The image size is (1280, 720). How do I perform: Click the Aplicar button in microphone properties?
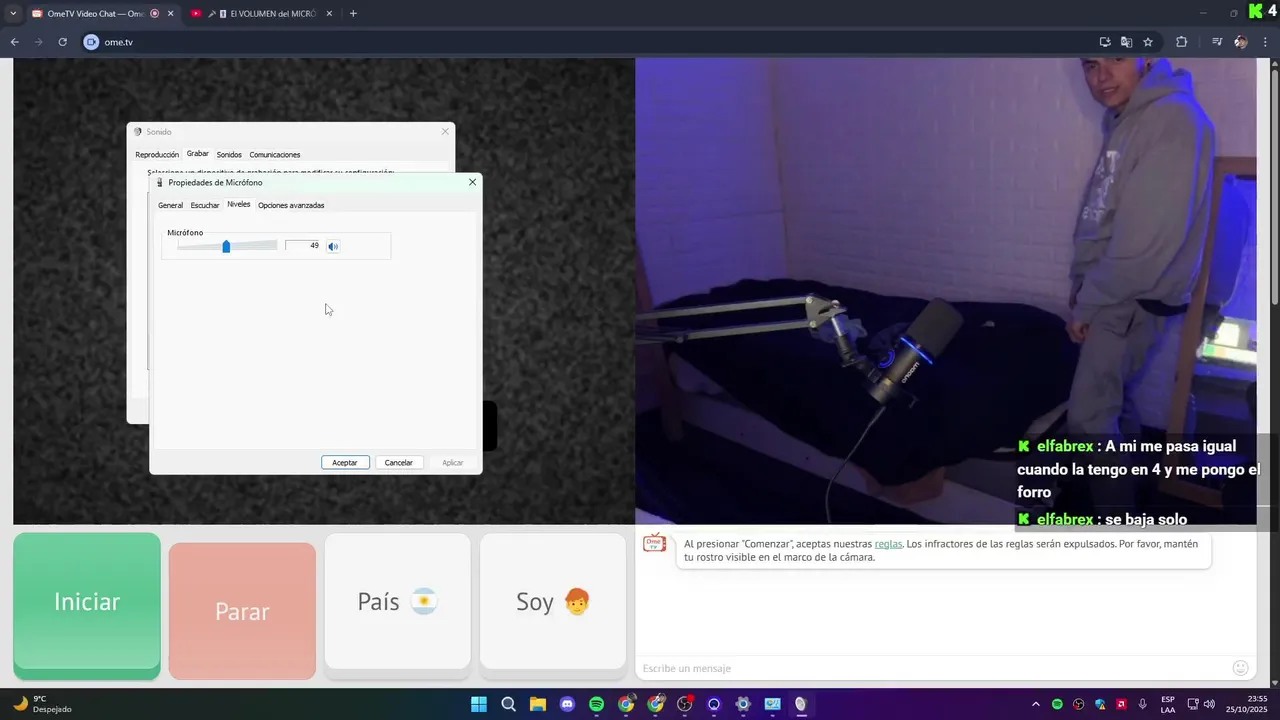453,462
